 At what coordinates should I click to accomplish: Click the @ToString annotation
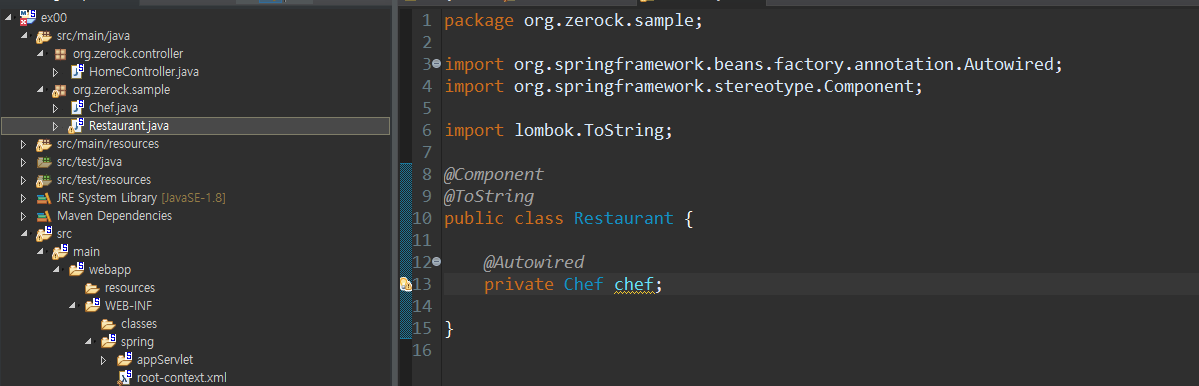point(489,196)
